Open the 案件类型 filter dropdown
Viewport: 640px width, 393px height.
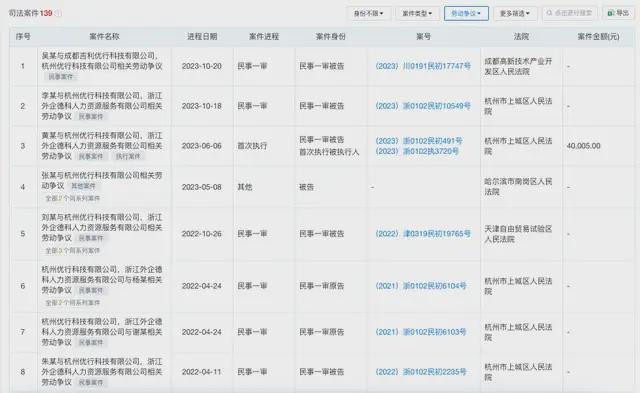click(417, 13)
